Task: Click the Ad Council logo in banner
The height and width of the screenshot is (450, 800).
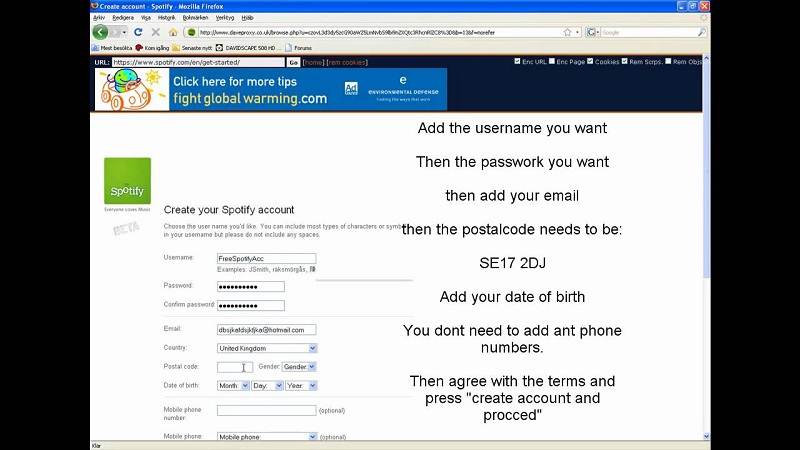Action: click(351, 88)
